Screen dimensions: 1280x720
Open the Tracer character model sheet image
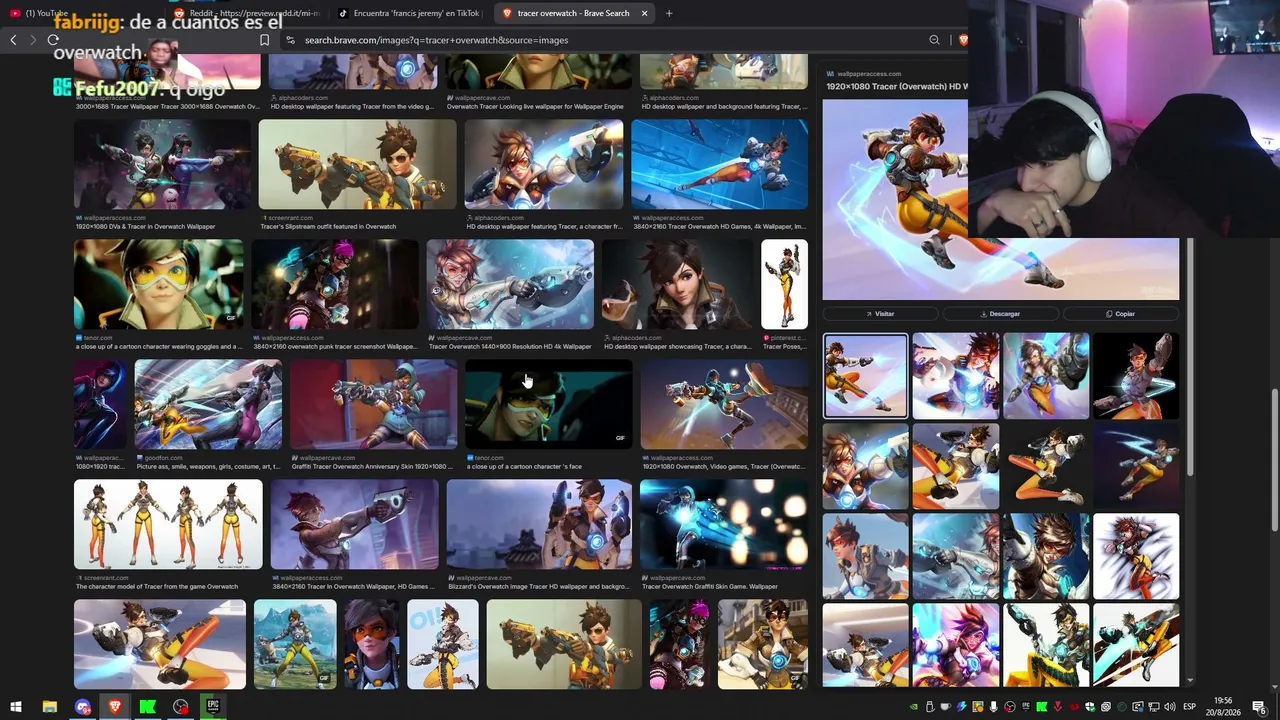pyautogui.click(x=168, y=524)
